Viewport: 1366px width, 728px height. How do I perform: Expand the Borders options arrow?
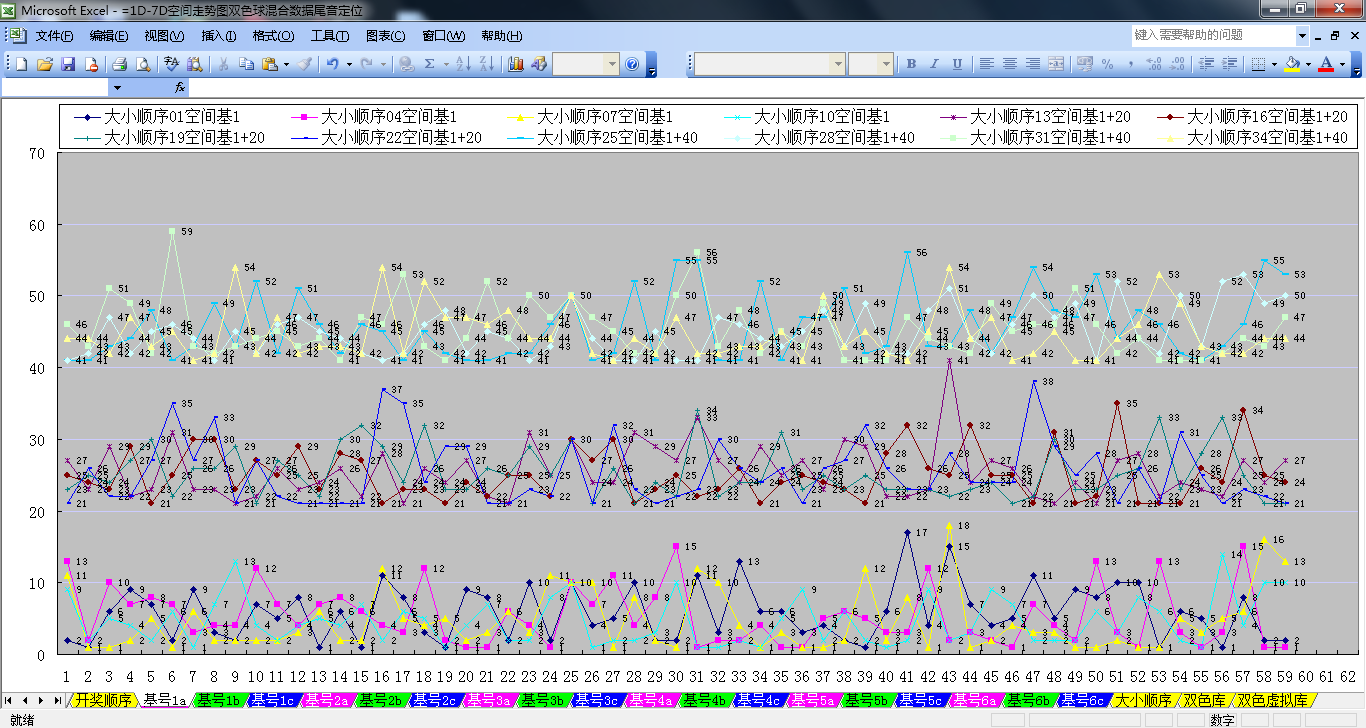point(1273,64)
